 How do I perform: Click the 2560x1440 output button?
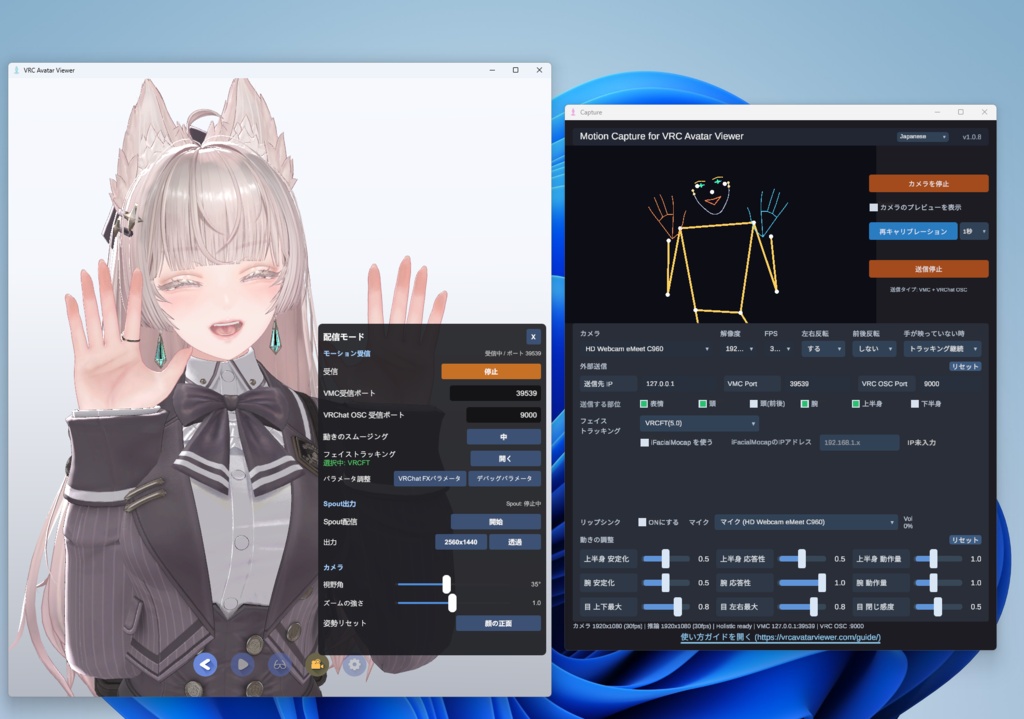tap(461, 542)
